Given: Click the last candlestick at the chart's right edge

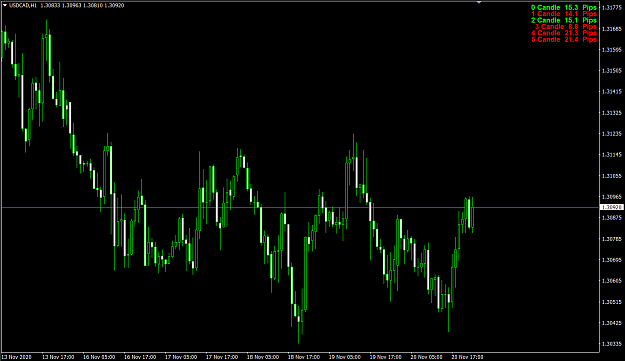Looking at the screenshot, I should (x=473, y=215).
